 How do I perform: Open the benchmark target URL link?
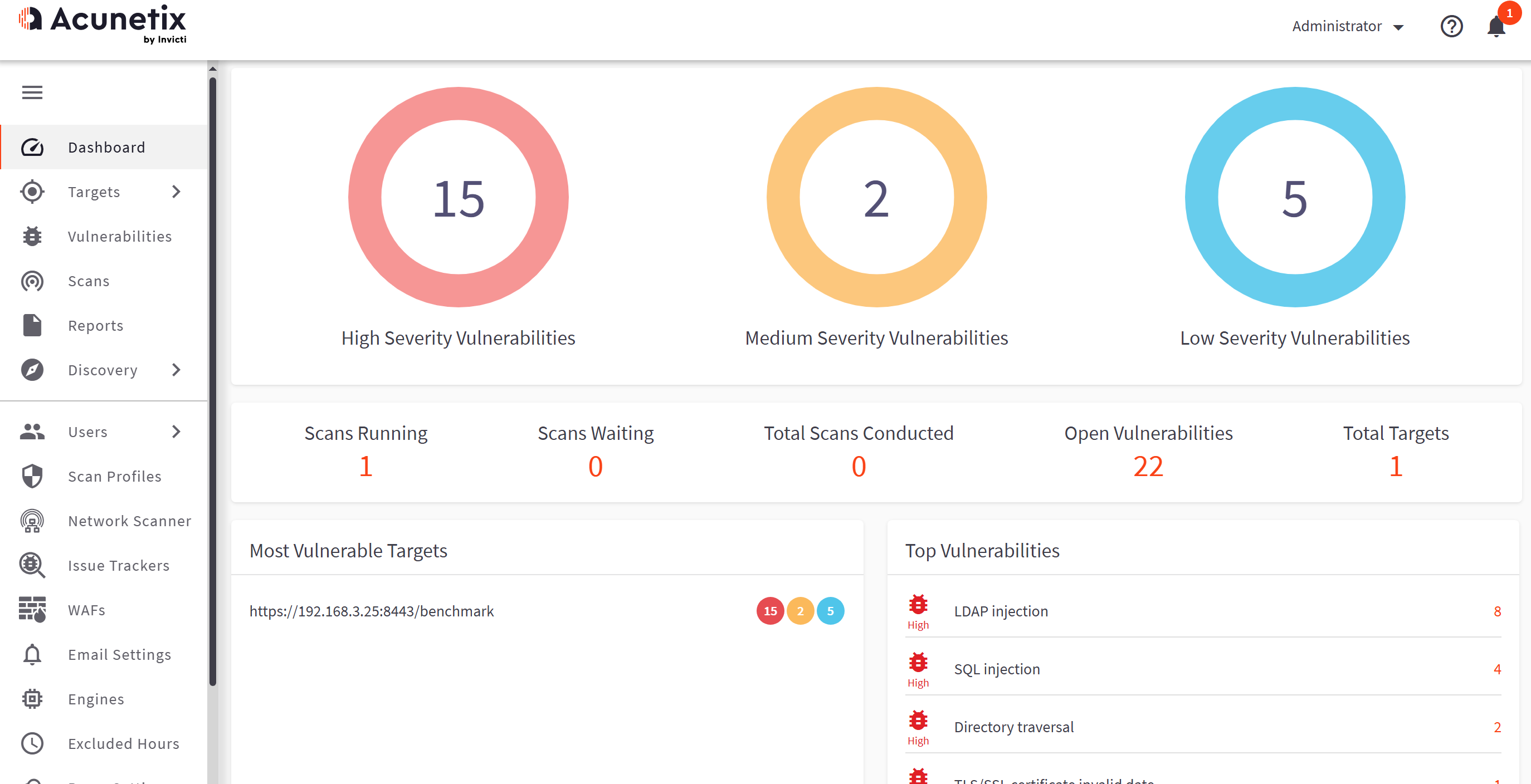click(x=372, y=611)
